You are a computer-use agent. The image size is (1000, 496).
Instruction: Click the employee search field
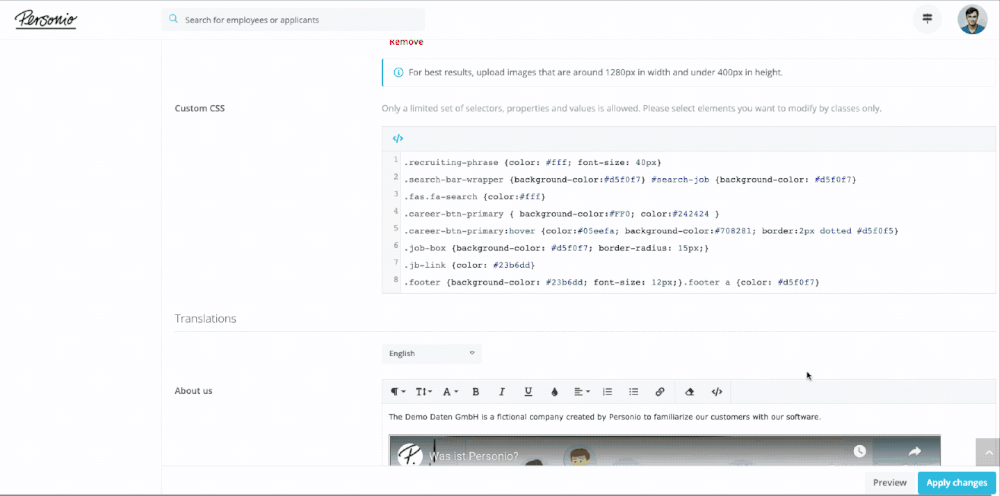(293, 19)
